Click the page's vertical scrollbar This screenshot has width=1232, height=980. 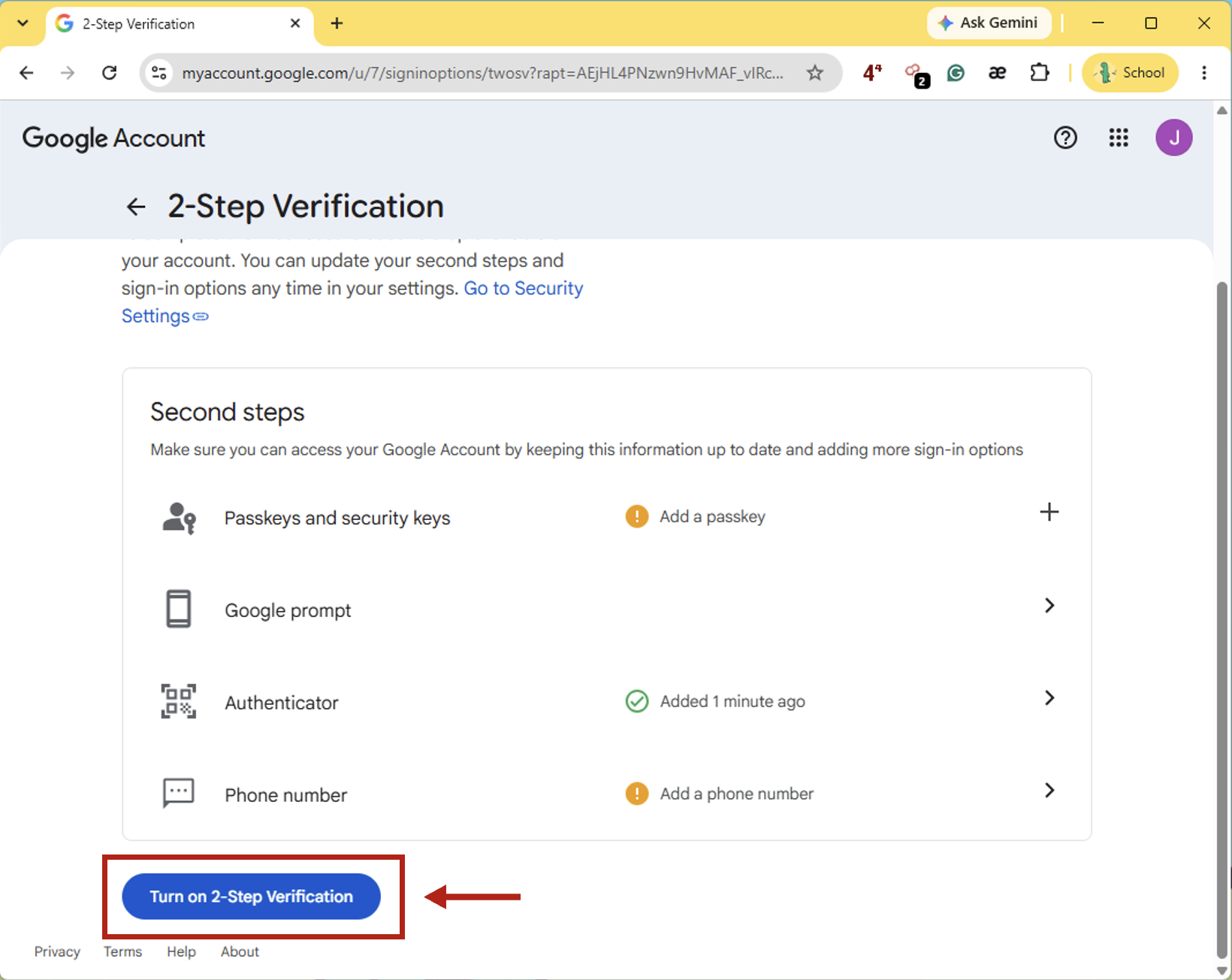pyautogui.click(x=1222, y=616)
